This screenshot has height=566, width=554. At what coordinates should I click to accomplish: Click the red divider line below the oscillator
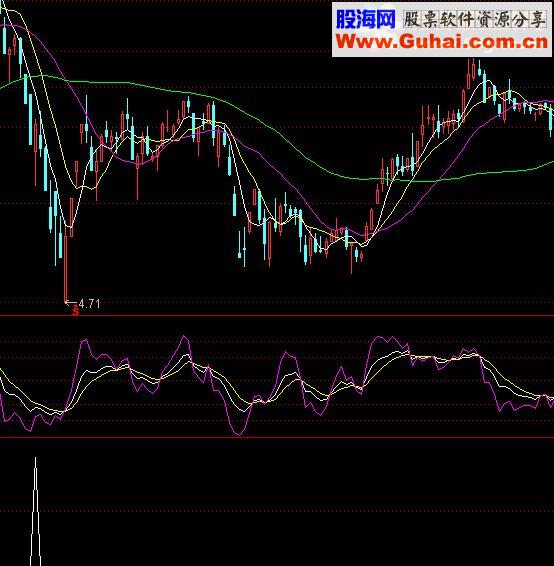click(x=277, y=437)
